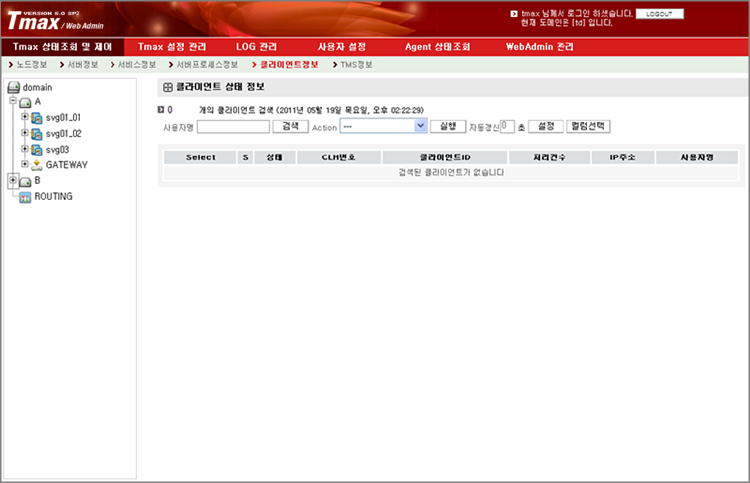The image size is (750, 483).
Task: Go to 서버프로세스정보 submenu
Action: (207, 65)
